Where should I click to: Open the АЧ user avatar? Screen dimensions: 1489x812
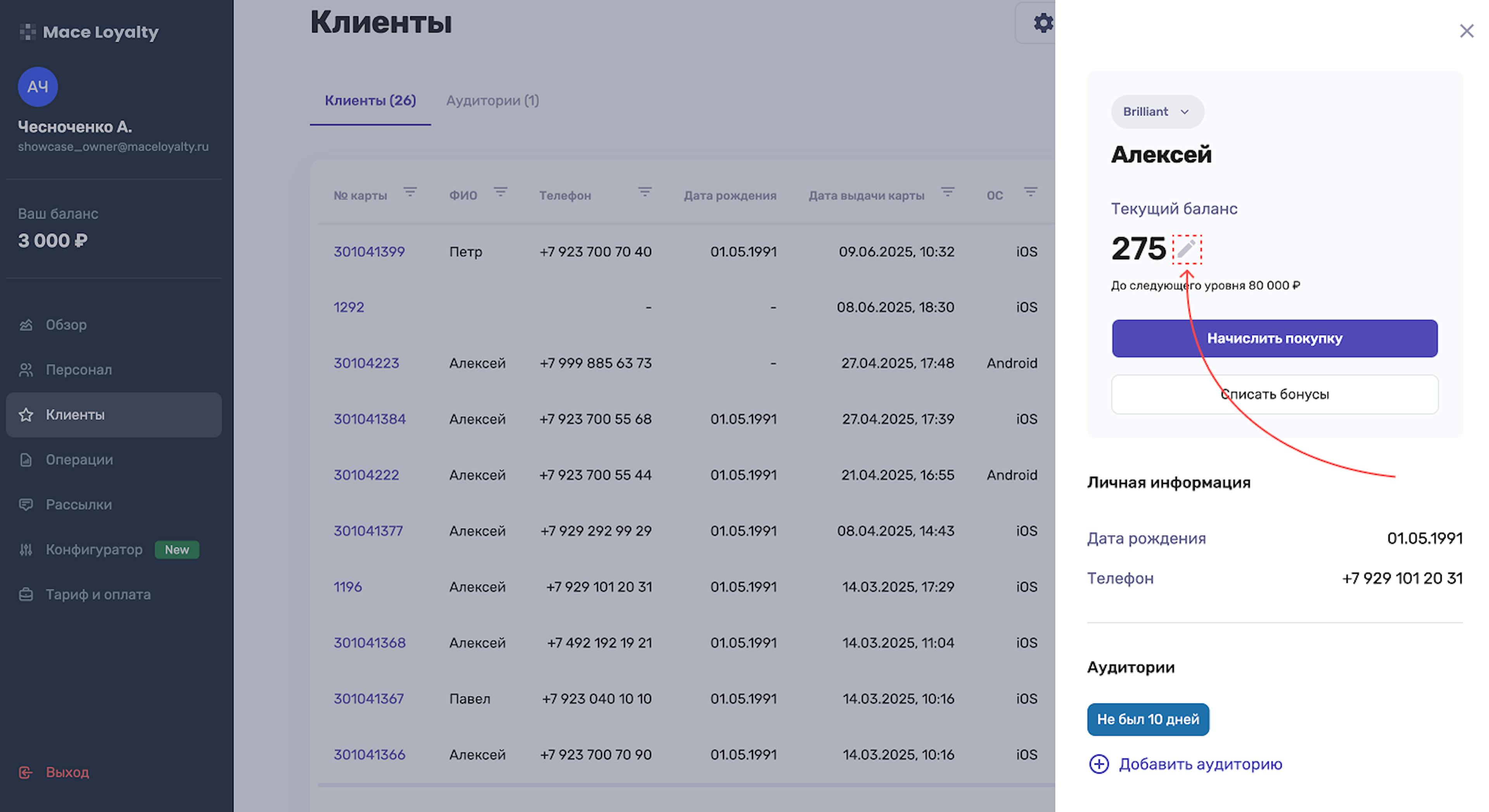38,87
